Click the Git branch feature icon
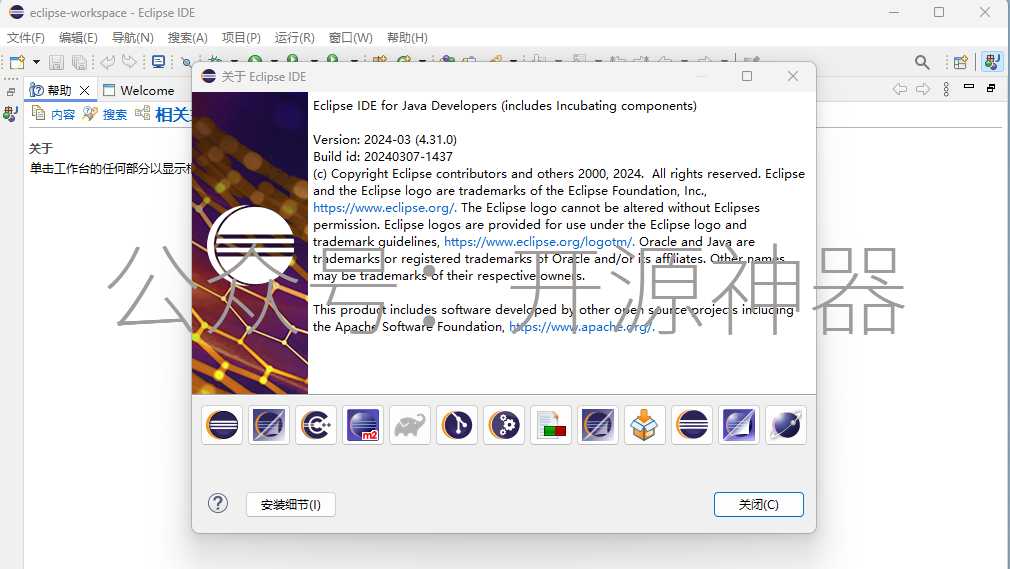Screen dimensions: 1010x569 click(457, 425)
